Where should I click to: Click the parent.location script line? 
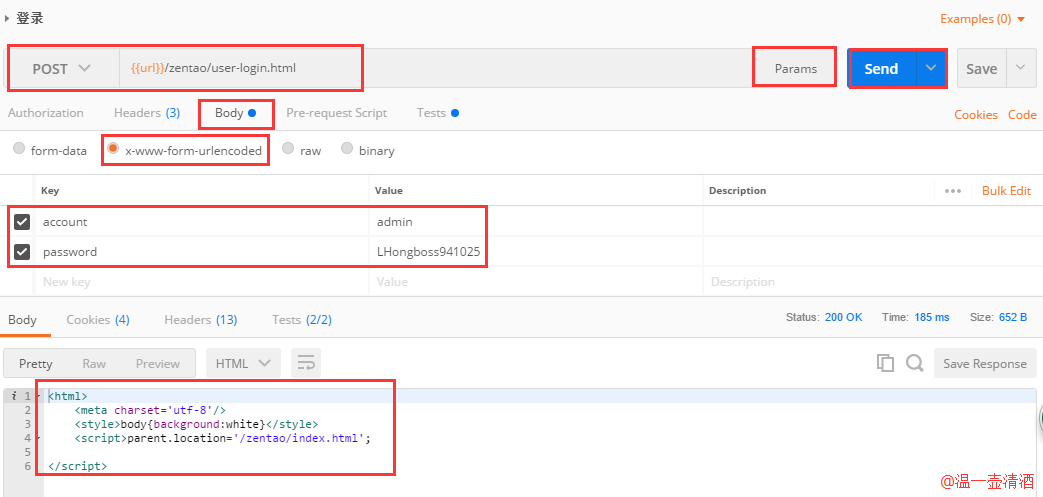click(222, 438)
